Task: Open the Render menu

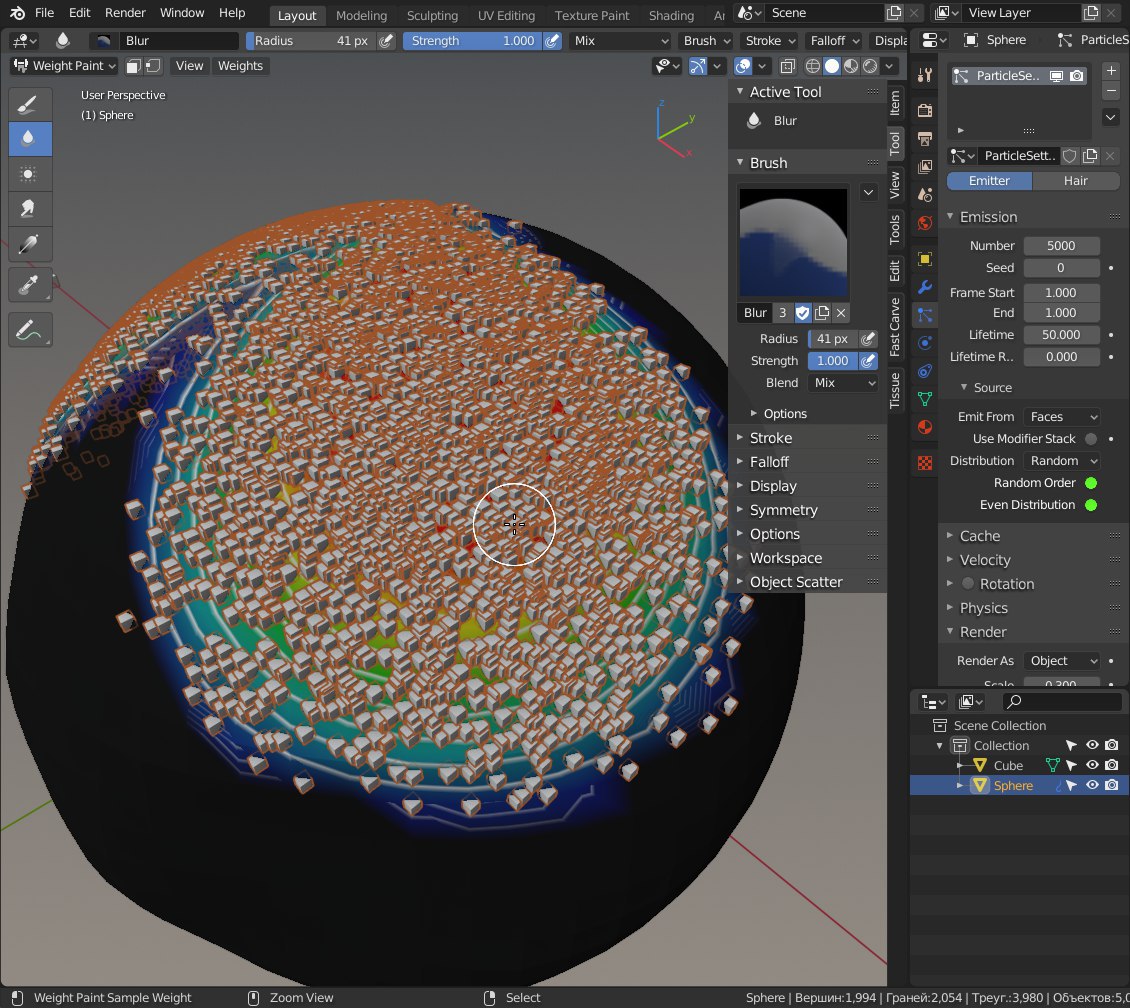Action: click(x=125, y=13)
